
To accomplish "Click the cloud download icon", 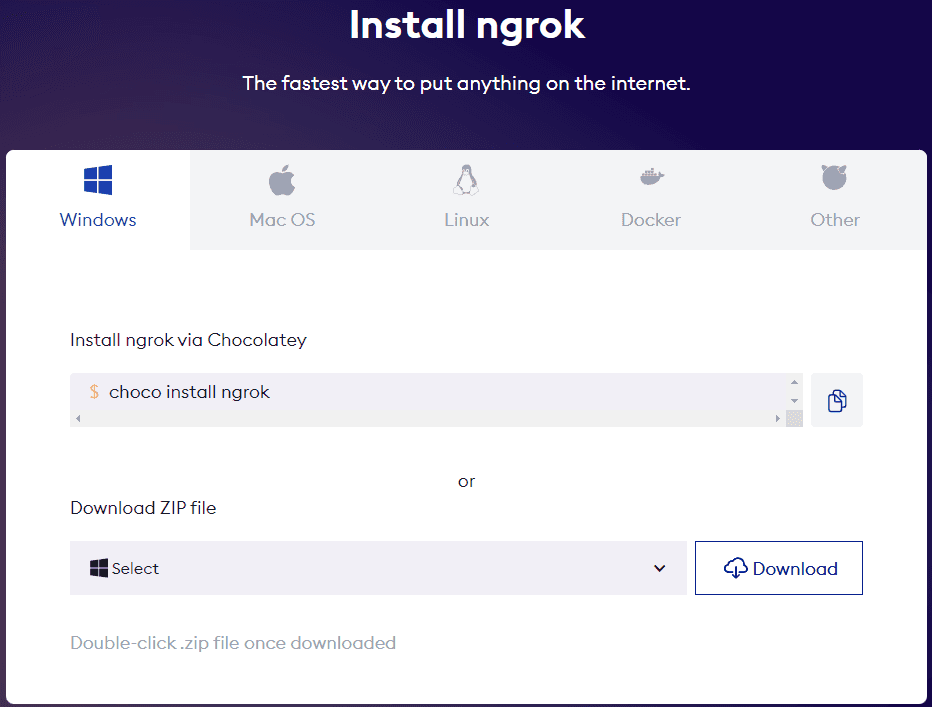I will click(735, 568).
